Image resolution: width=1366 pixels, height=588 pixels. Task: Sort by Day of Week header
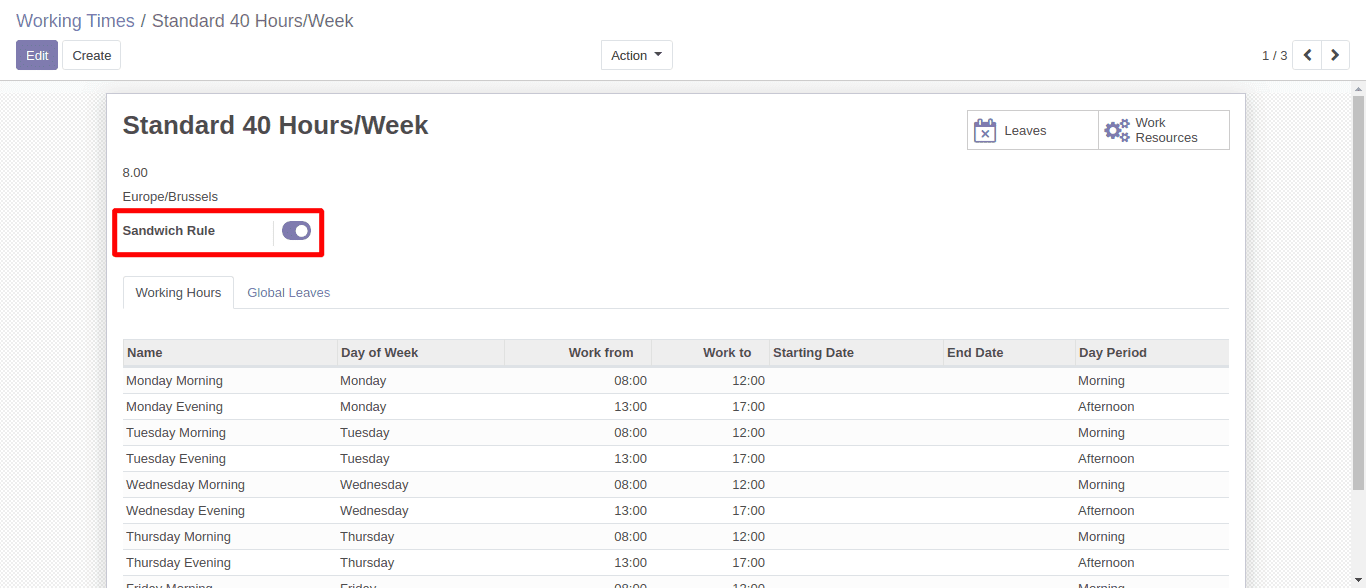420,353
